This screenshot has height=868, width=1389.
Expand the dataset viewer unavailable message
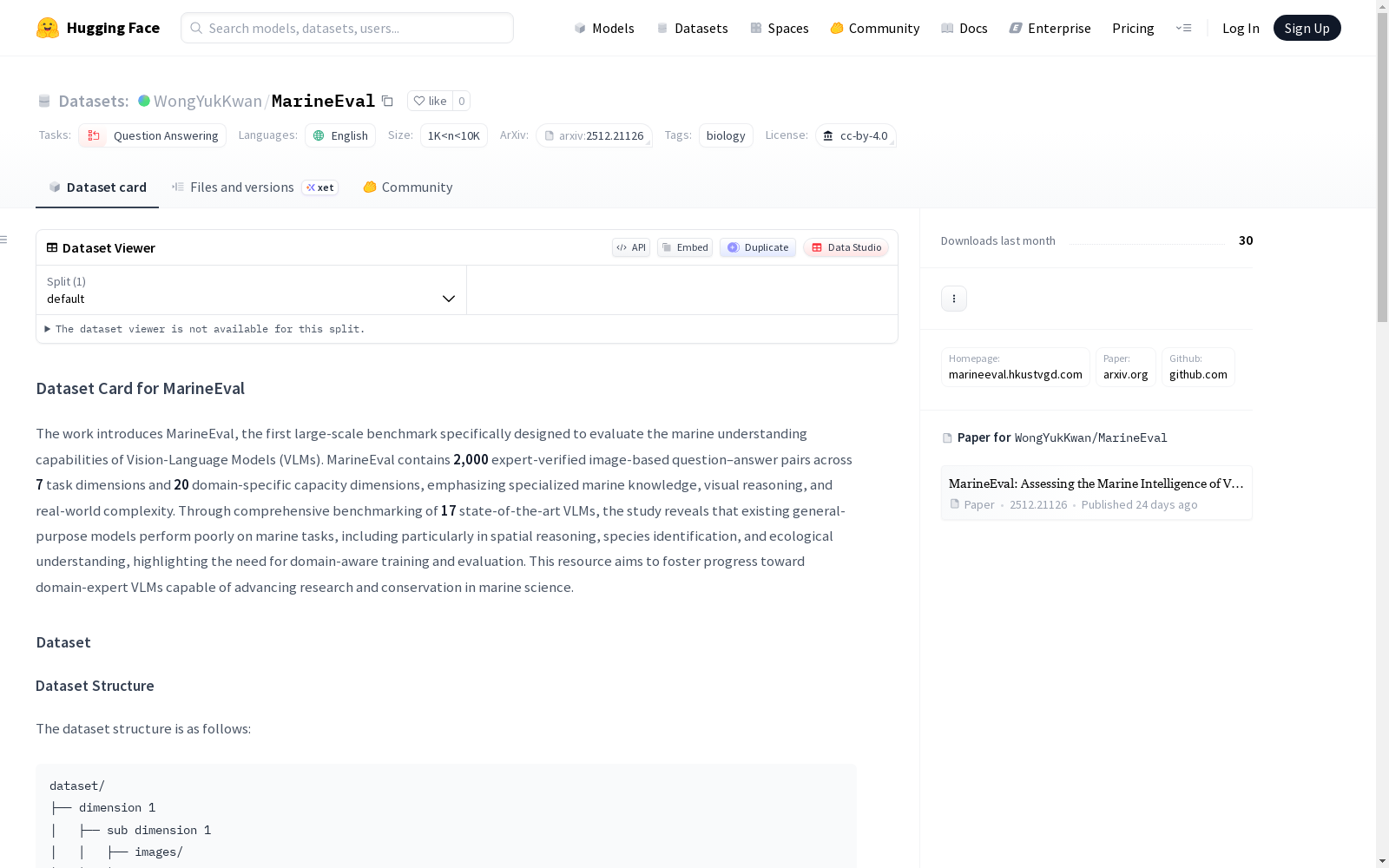(x=205, y=329)
